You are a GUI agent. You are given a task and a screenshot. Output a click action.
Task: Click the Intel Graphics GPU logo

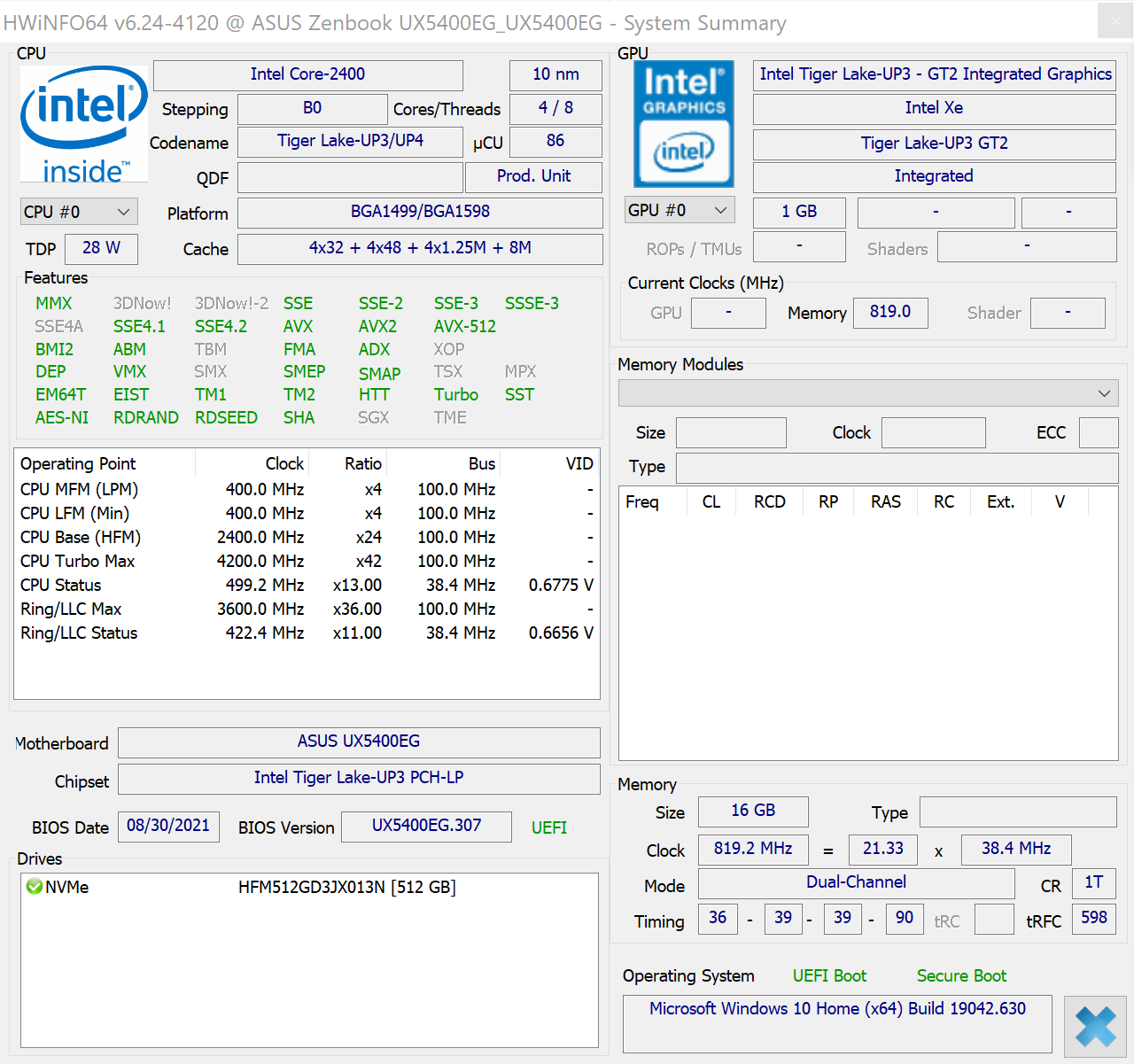(x=684, y=123)
